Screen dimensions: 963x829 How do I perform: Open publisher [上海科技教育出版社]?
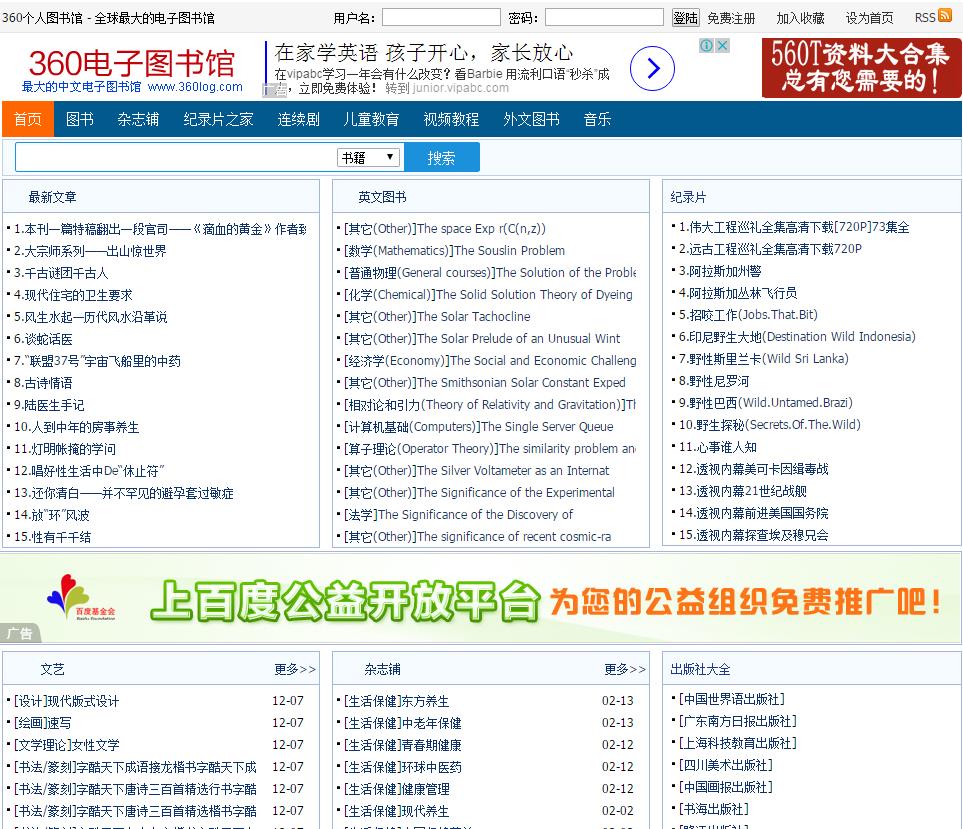tap(738, 744)
